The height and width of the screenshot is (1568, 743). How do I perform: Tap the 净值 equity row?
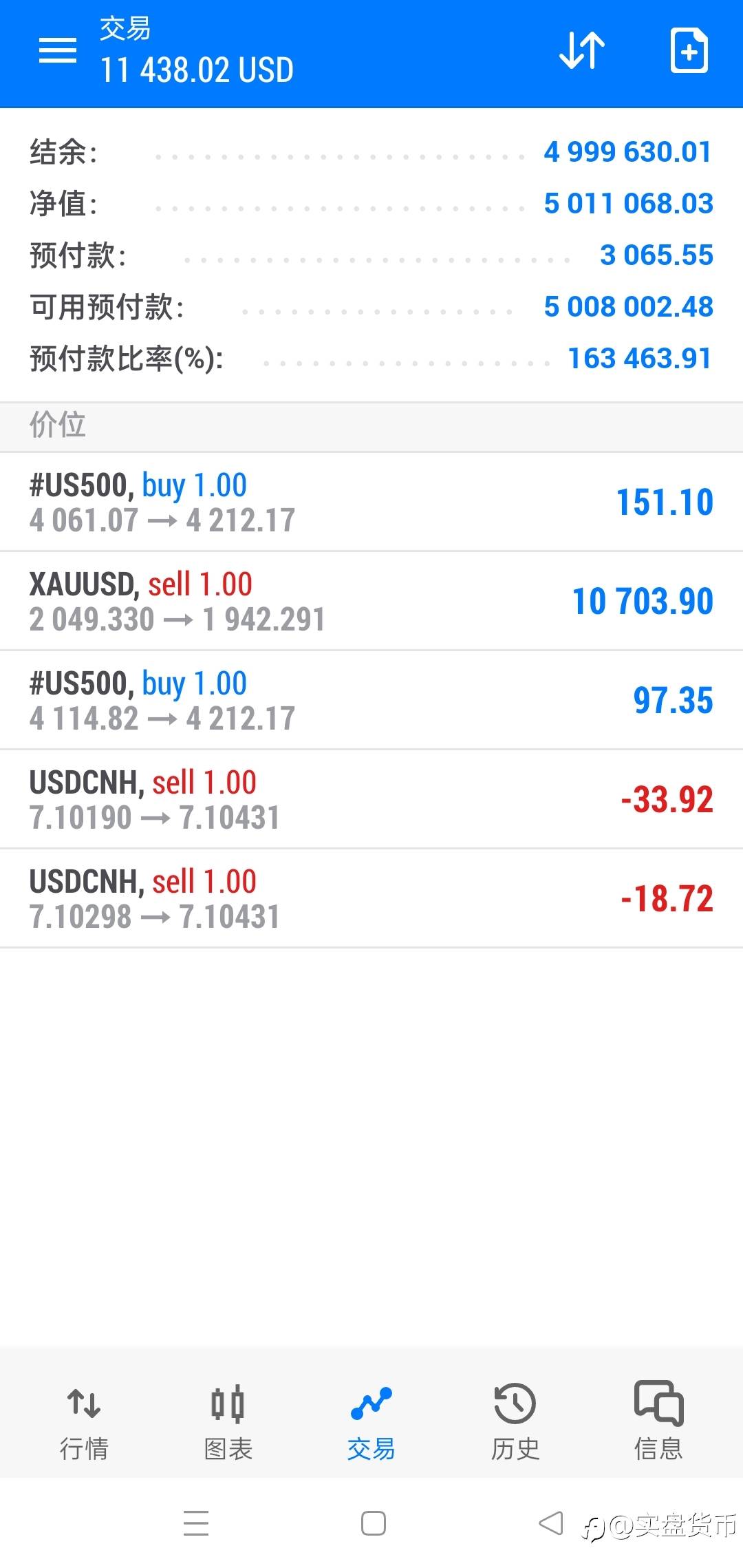click(371, 204)
